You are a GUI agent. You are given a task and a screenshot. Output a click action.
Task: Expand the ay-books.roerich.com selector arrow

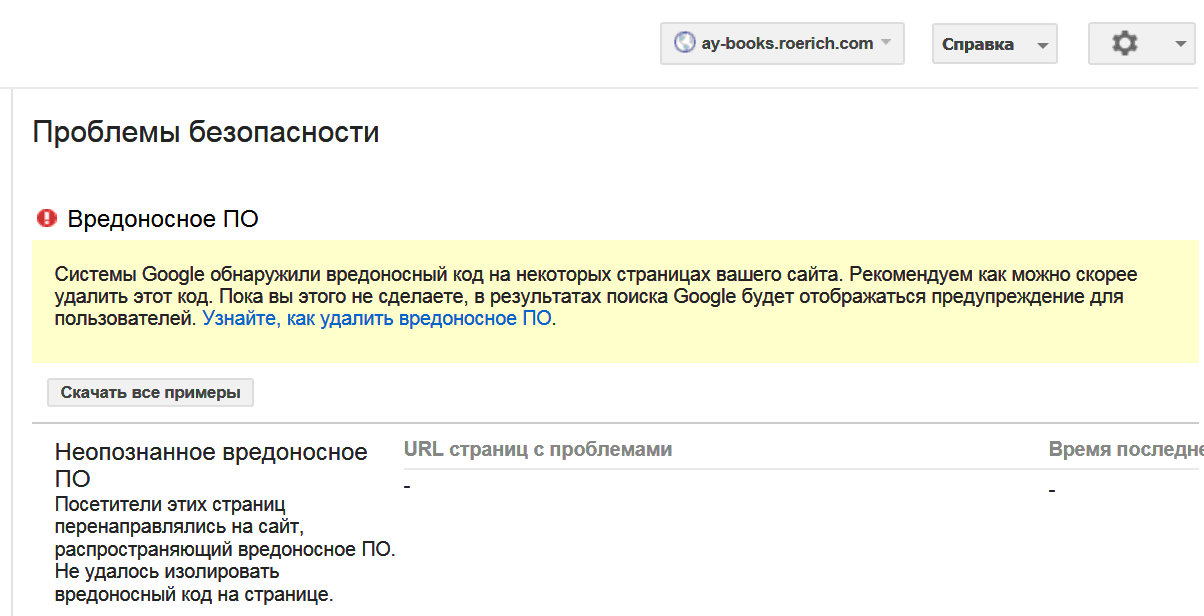coord(886,43)
